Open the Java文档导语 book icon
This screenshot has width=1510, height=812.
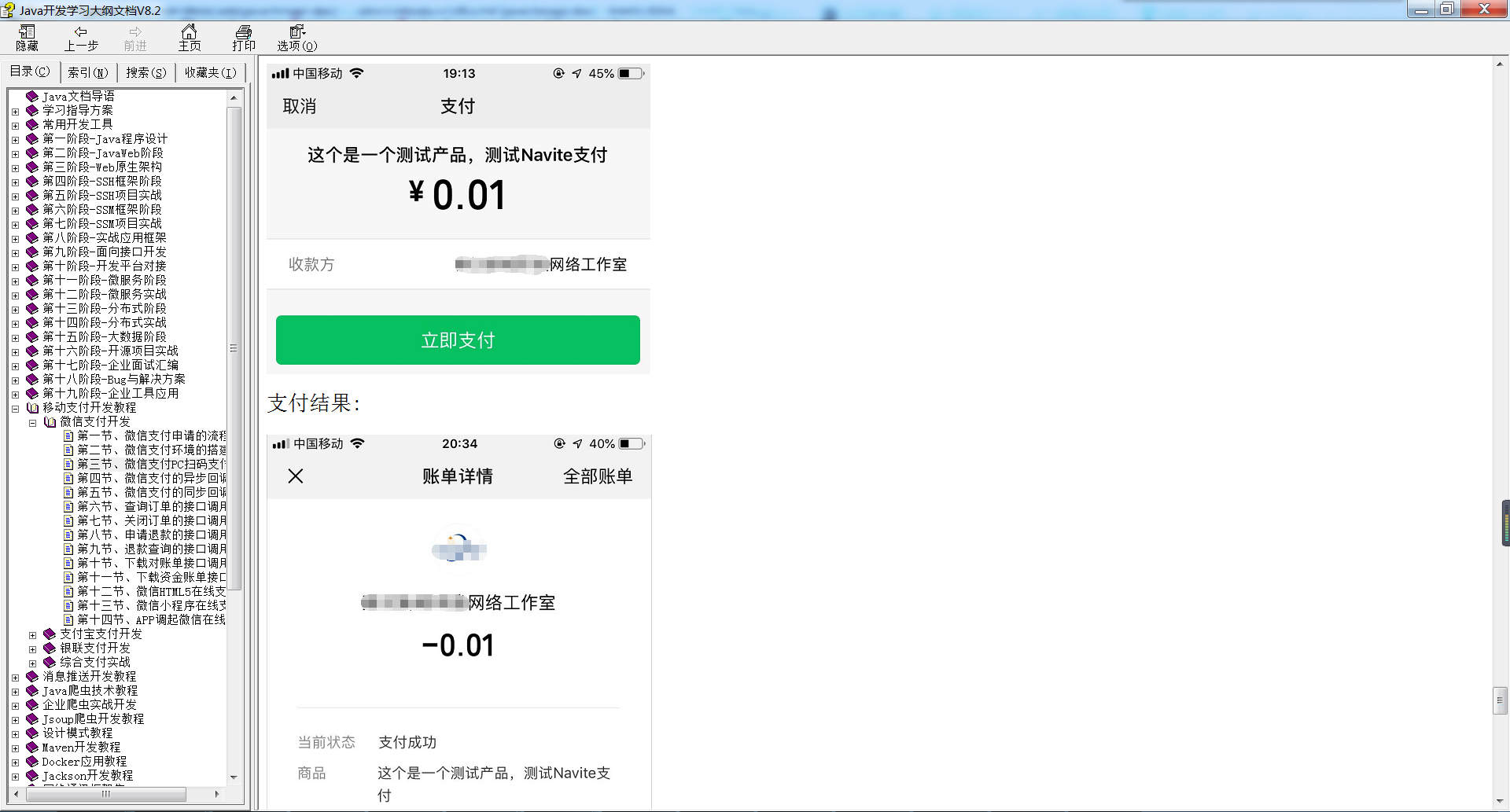[32, 96]
